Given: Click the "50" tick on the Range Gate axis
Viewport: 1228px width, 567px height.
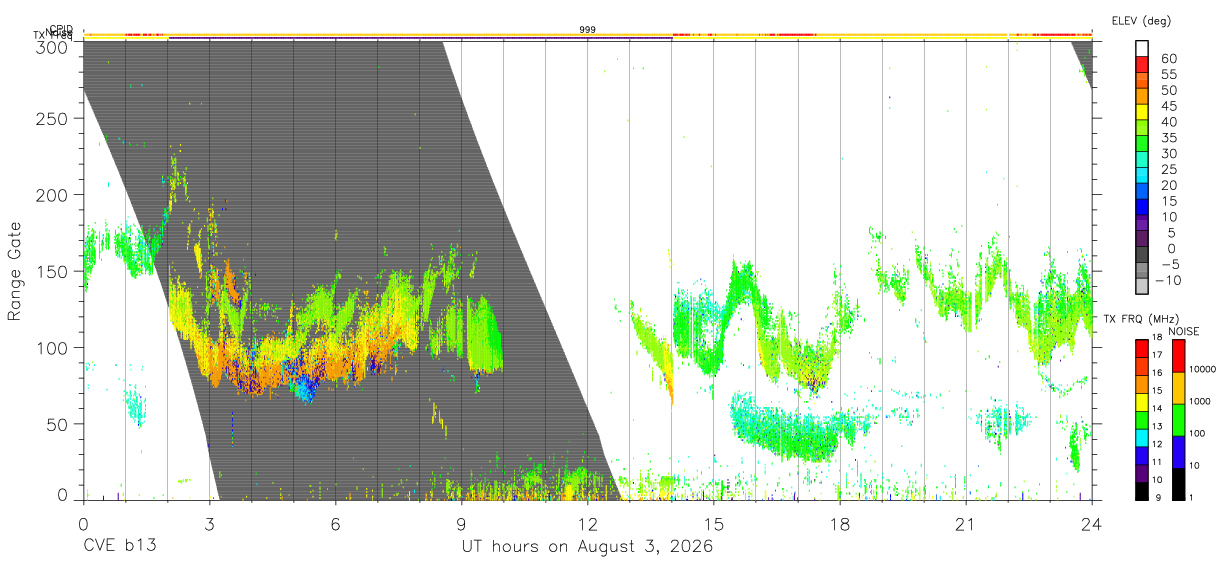Looking at the screenshot, I should 56,424.
